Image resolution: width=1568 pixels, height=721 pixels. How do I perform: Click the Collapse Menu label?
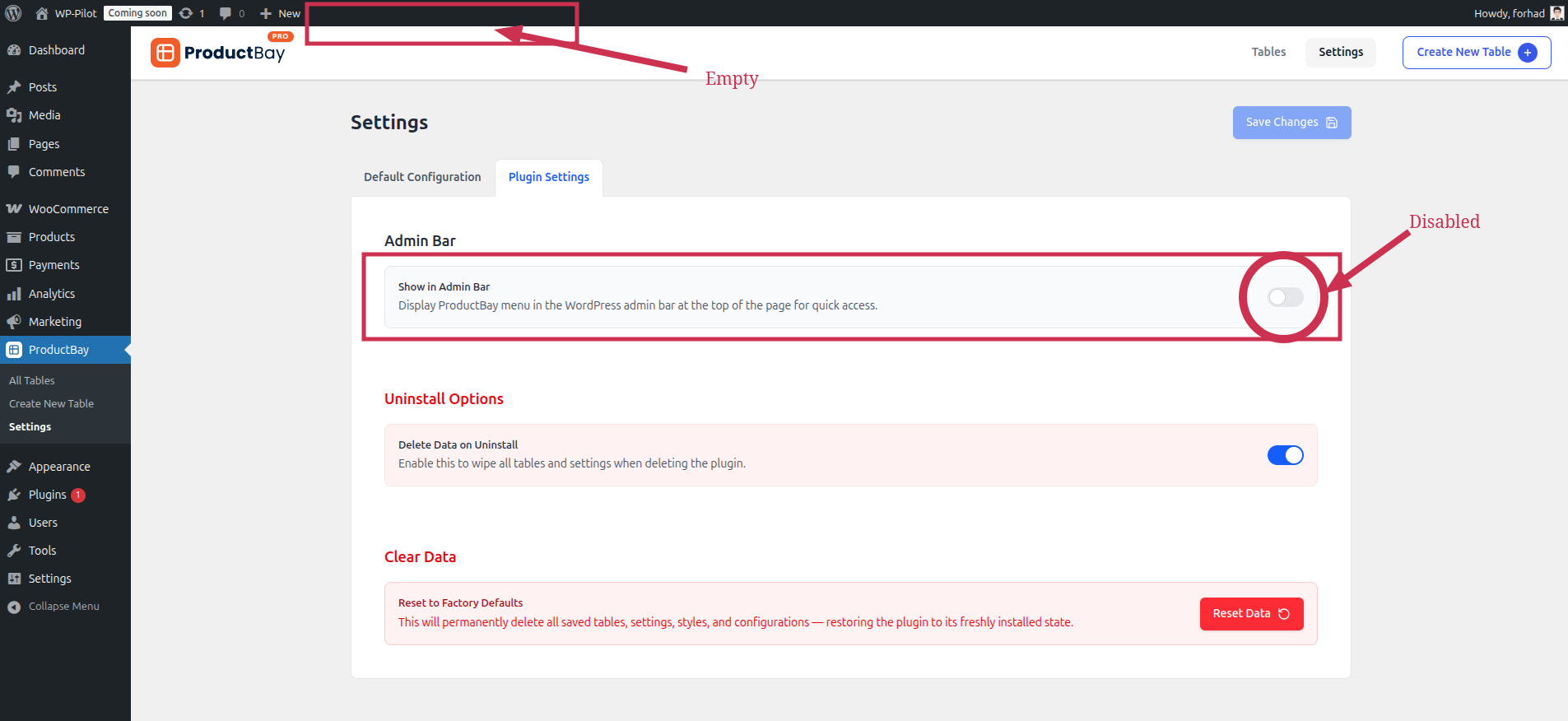(x=64, y=607)
